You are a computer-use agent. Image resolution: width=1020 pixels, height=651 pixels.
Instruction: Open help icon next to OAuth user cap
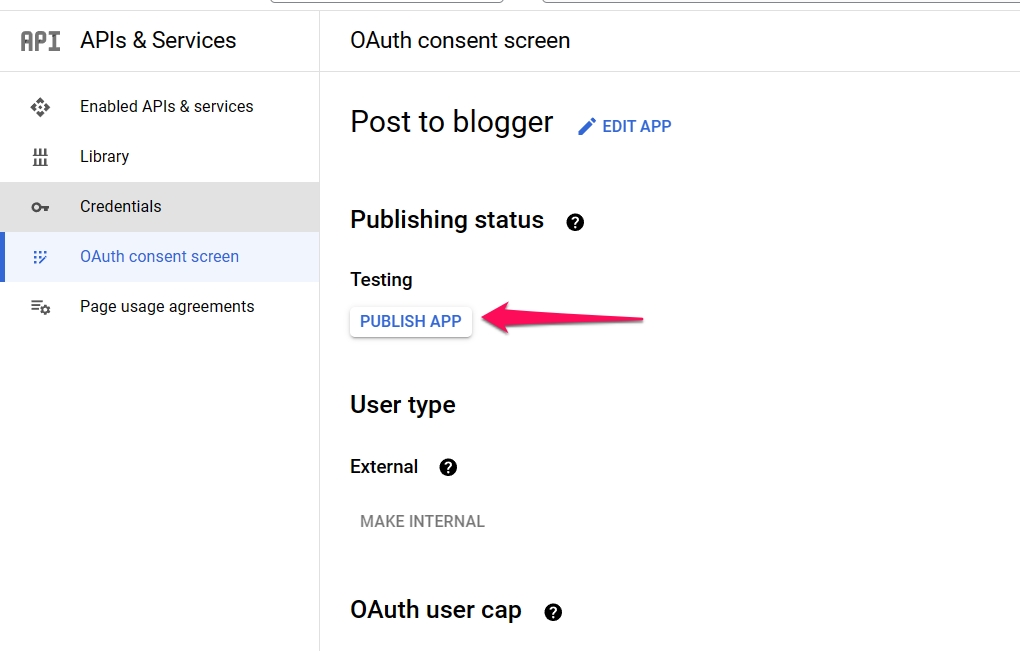(553, 612)
